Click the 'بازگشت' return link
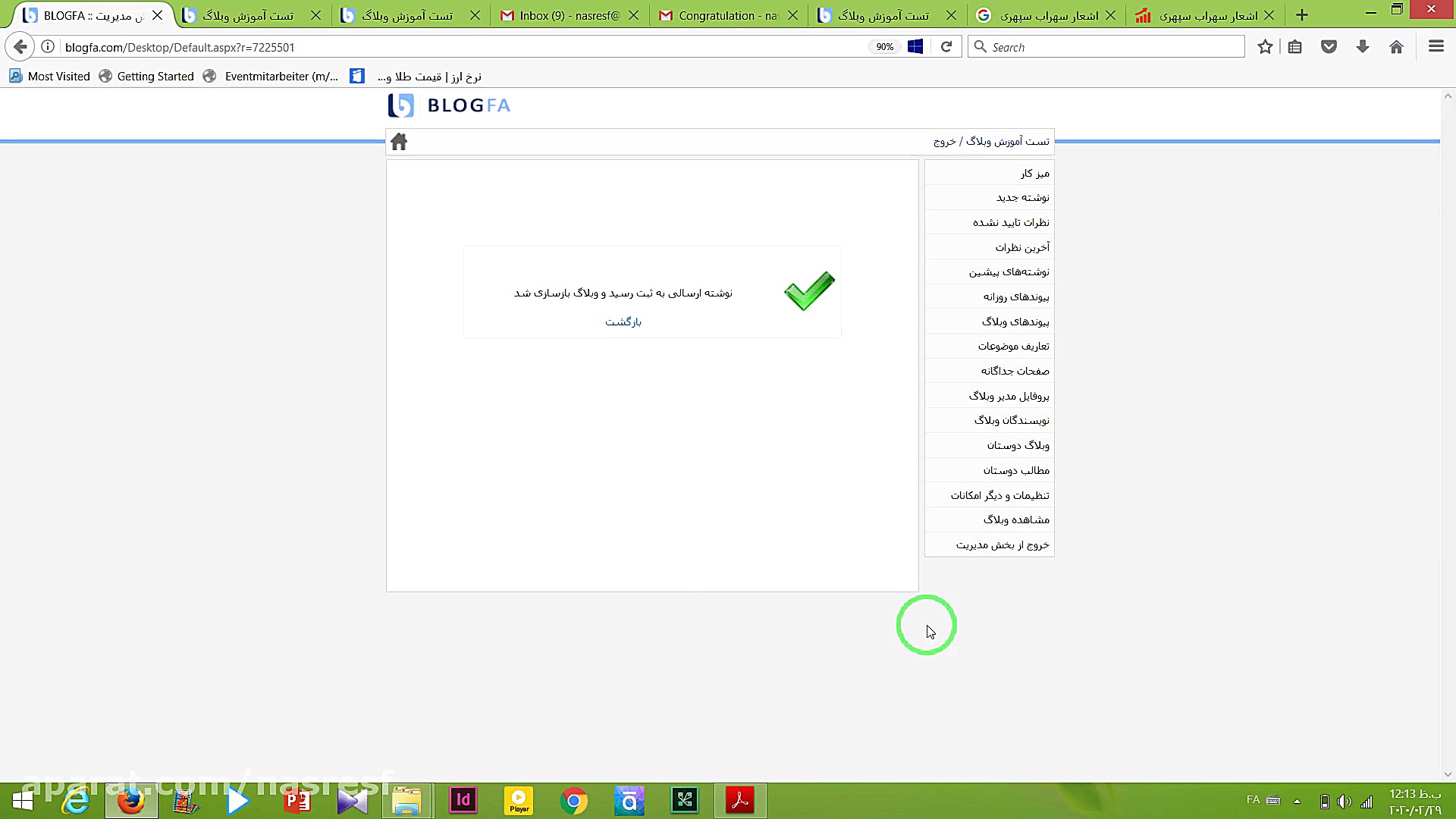 coord(623,322)
